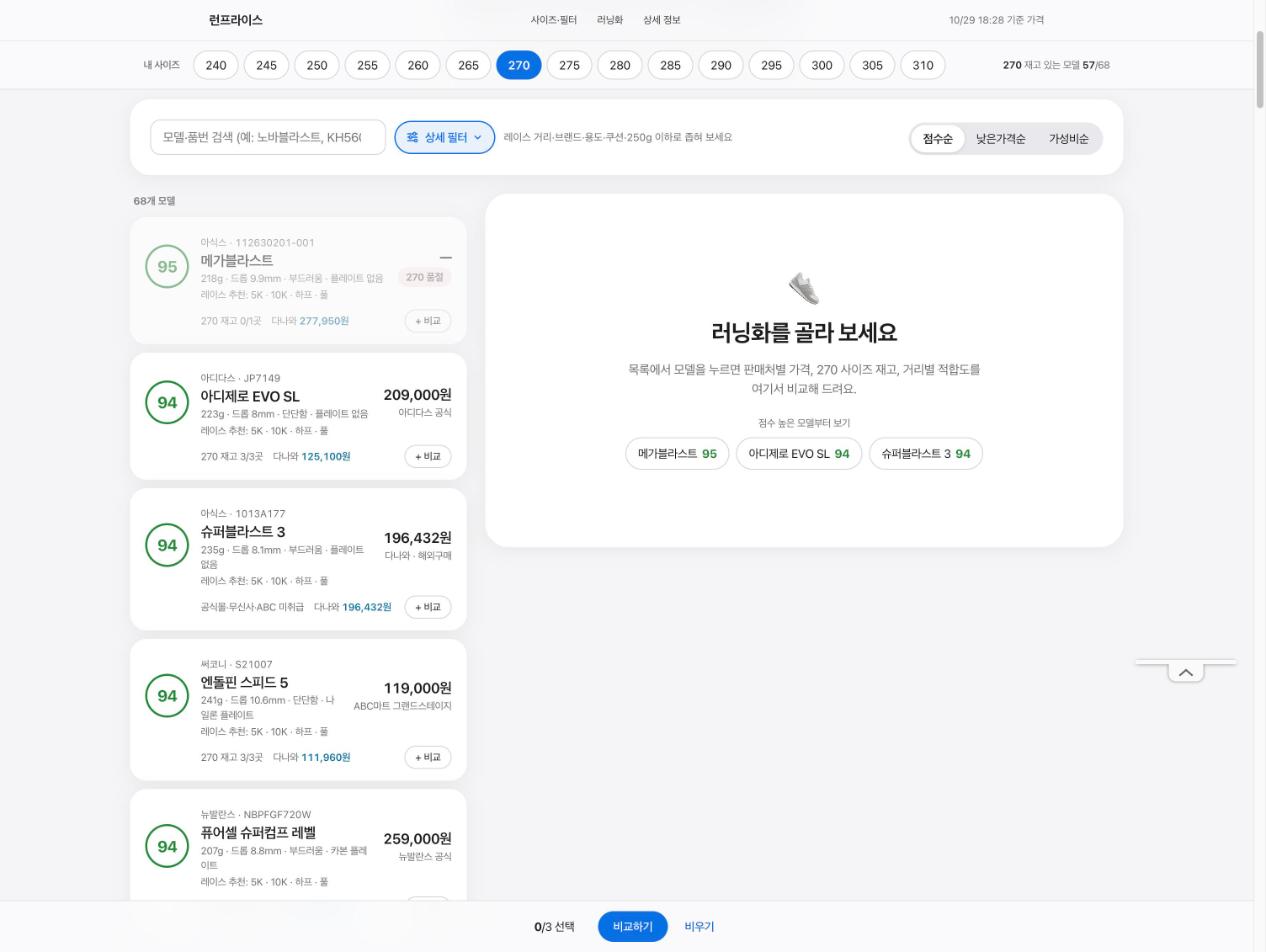Select size 275

click(x=569, y=65)
